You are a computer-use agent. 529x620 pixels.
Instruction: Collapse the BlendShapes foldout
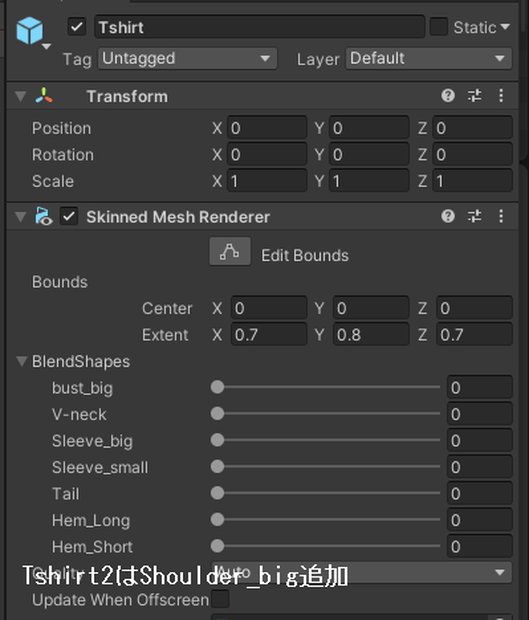pyautogui.click(x=22, y=361)
